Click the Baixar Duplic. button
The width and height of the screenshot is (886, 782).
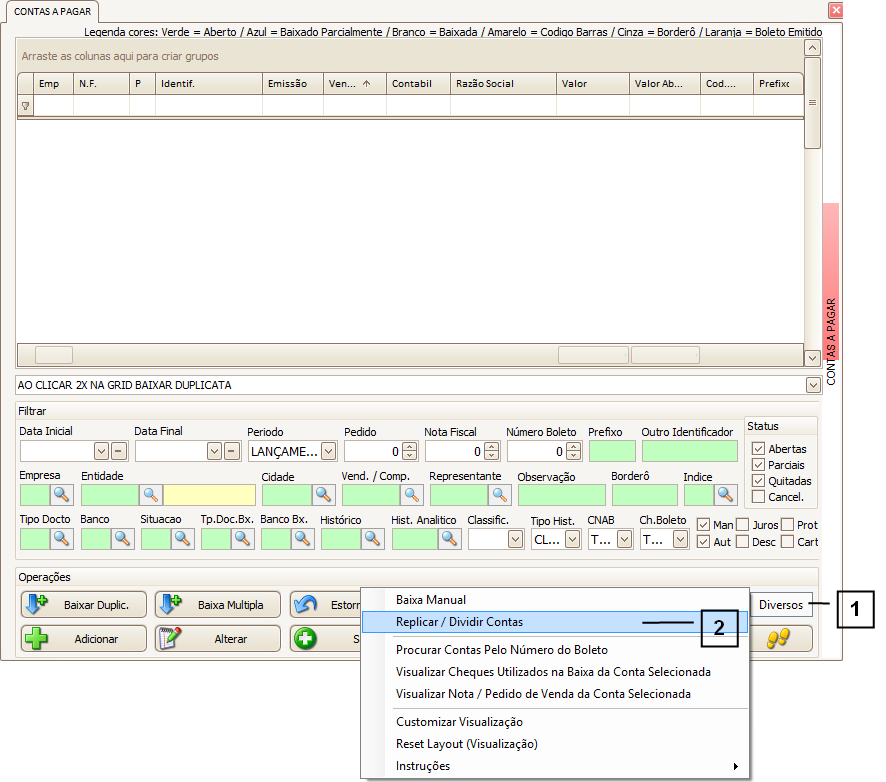84,605
